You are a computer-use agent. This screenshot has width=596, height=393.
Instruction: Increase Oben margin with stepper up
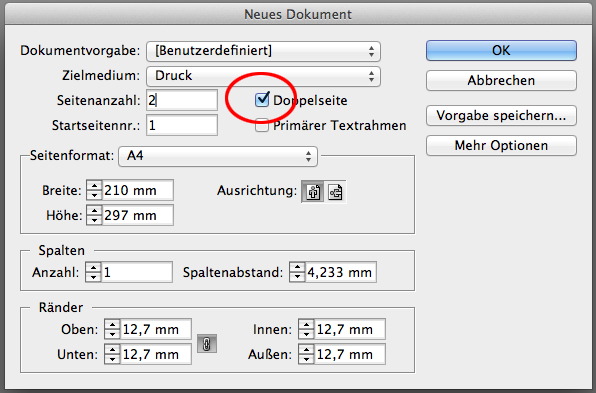[112, 325]
